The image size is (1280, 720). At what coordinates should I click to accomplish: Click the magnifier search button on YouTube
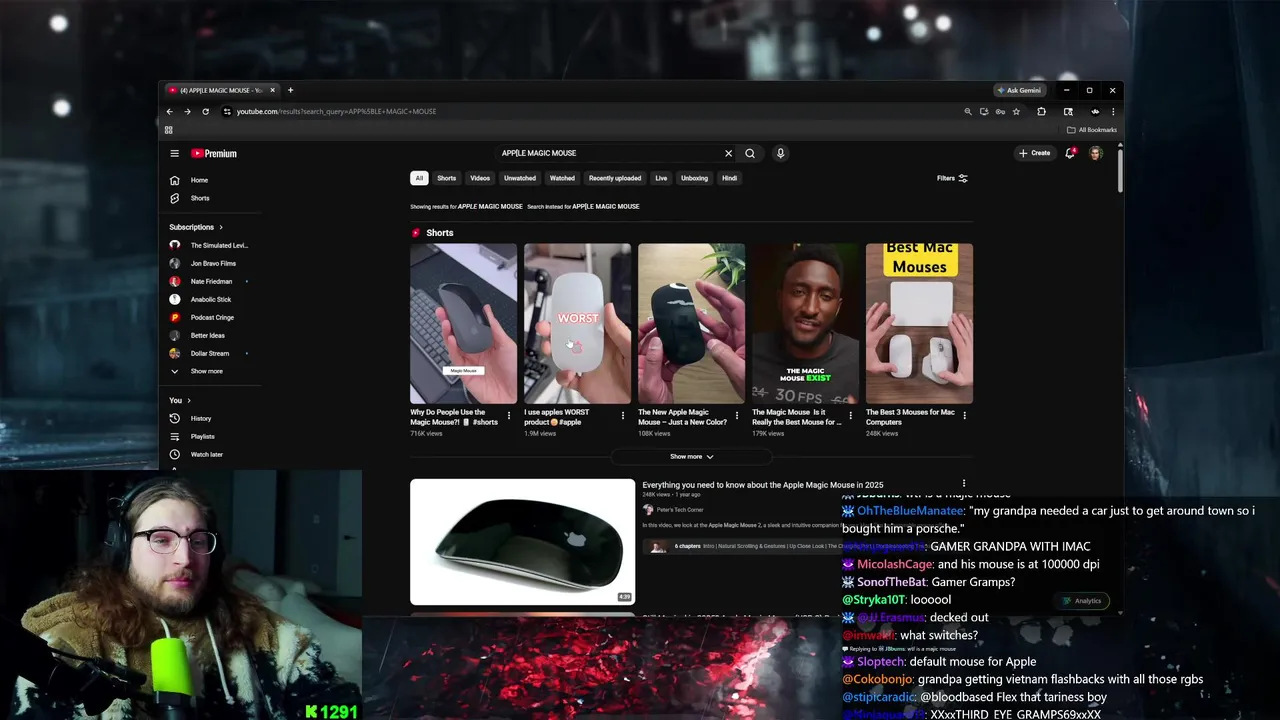(x=750, y=153)
